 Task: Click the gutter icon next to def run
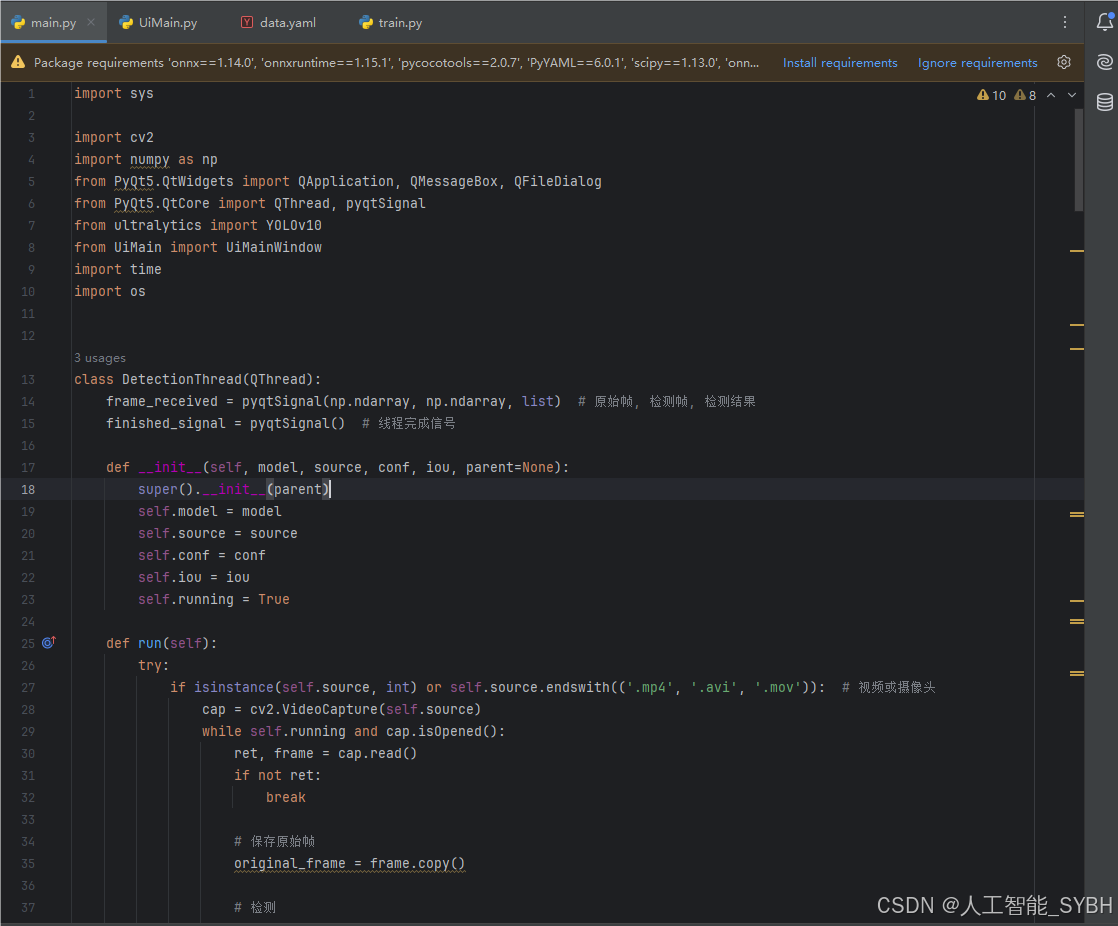pos(47,642)
